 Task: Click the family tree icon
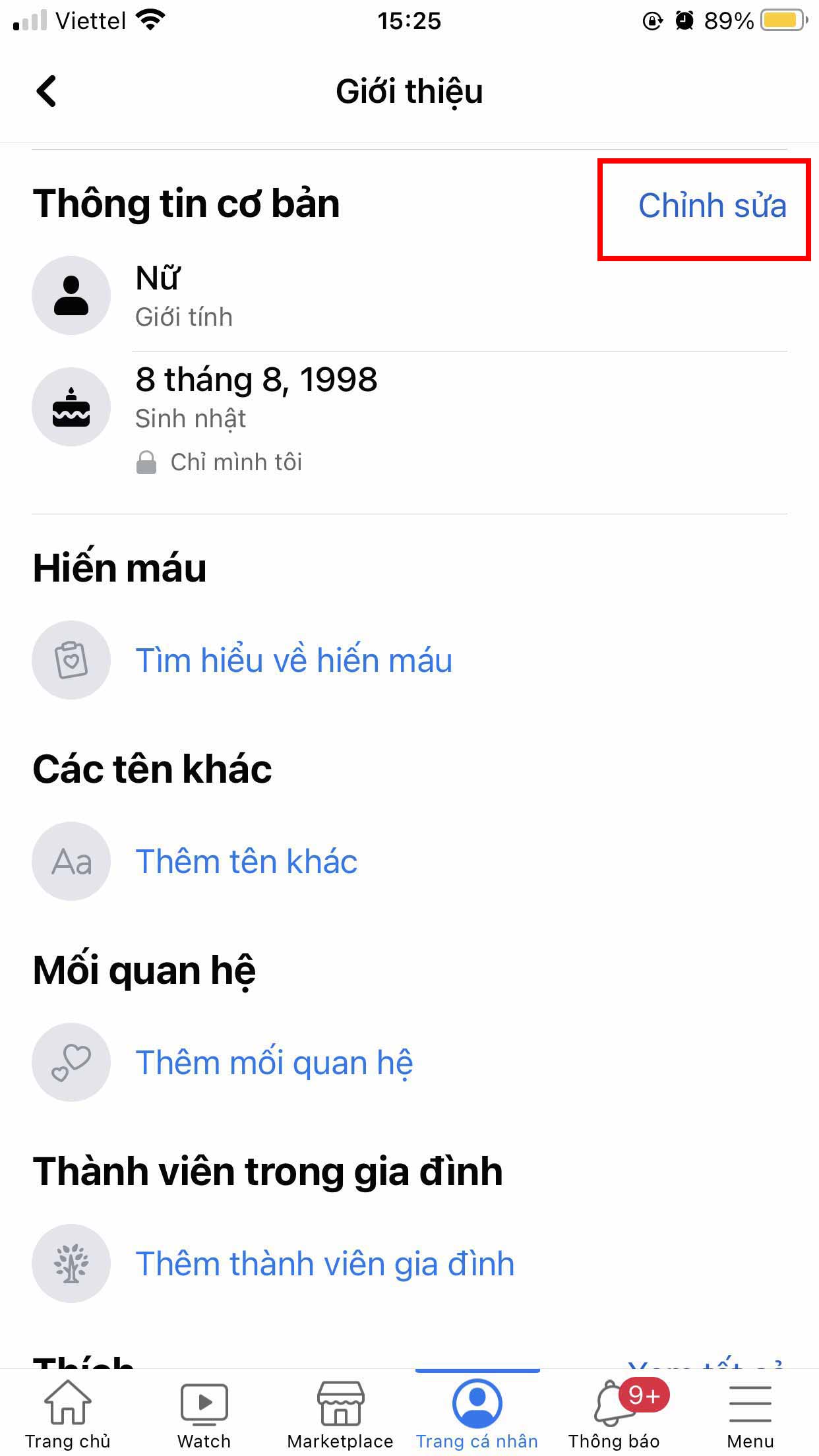[x=71, y=1263]
